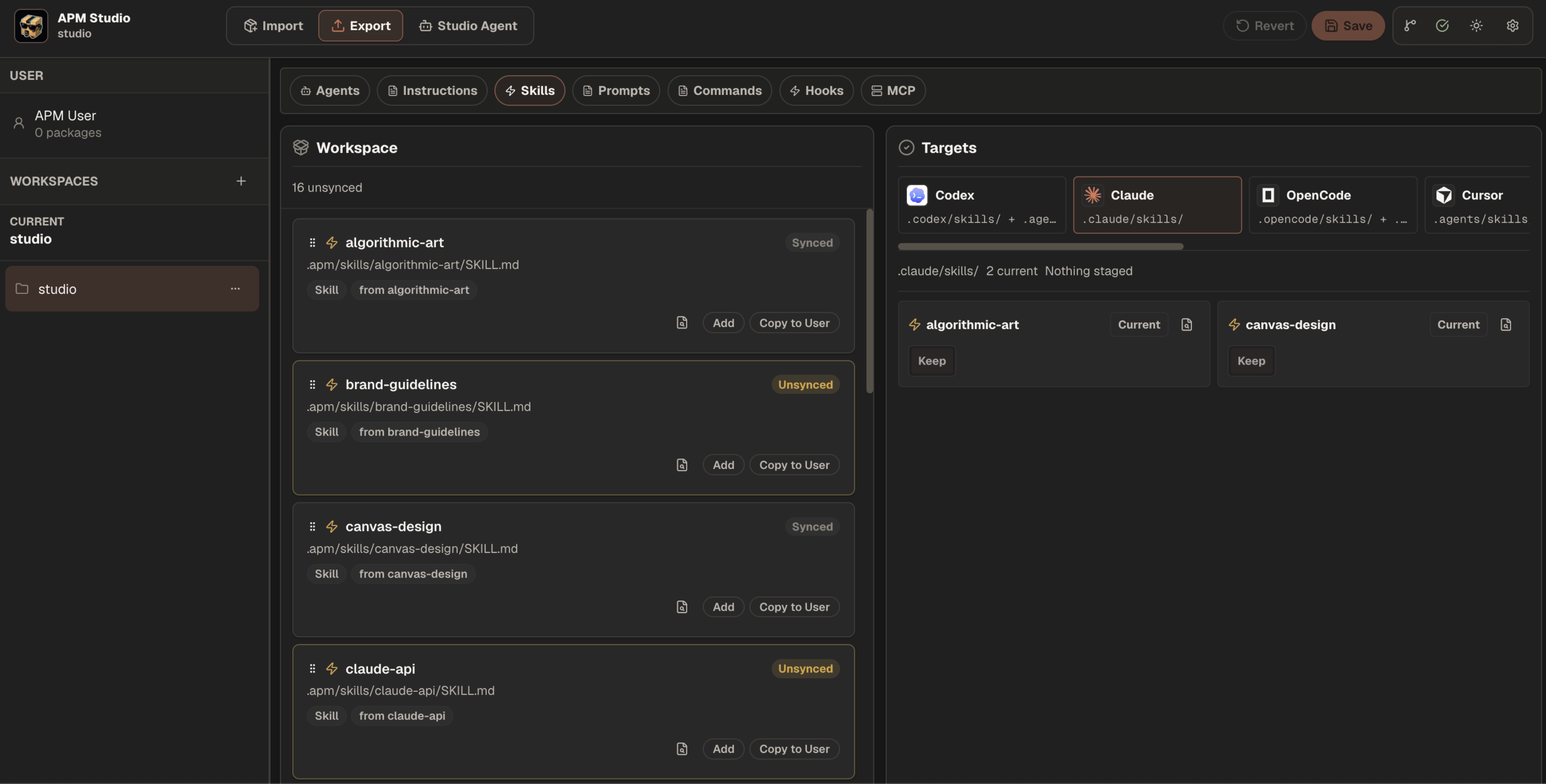Click the Revert button
1546x784 pixels.
1264,26
